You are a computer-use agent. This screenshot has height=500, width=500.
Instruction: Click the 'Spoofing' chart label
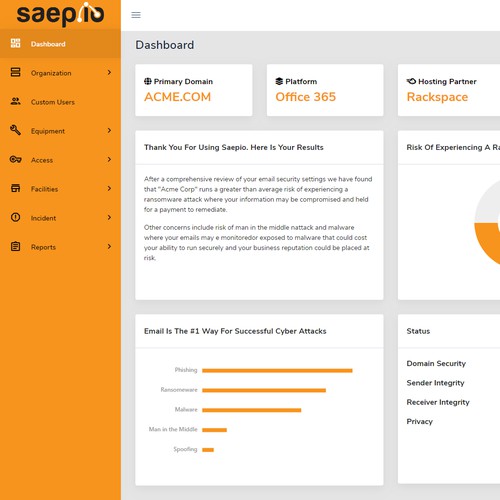[185, 449]
